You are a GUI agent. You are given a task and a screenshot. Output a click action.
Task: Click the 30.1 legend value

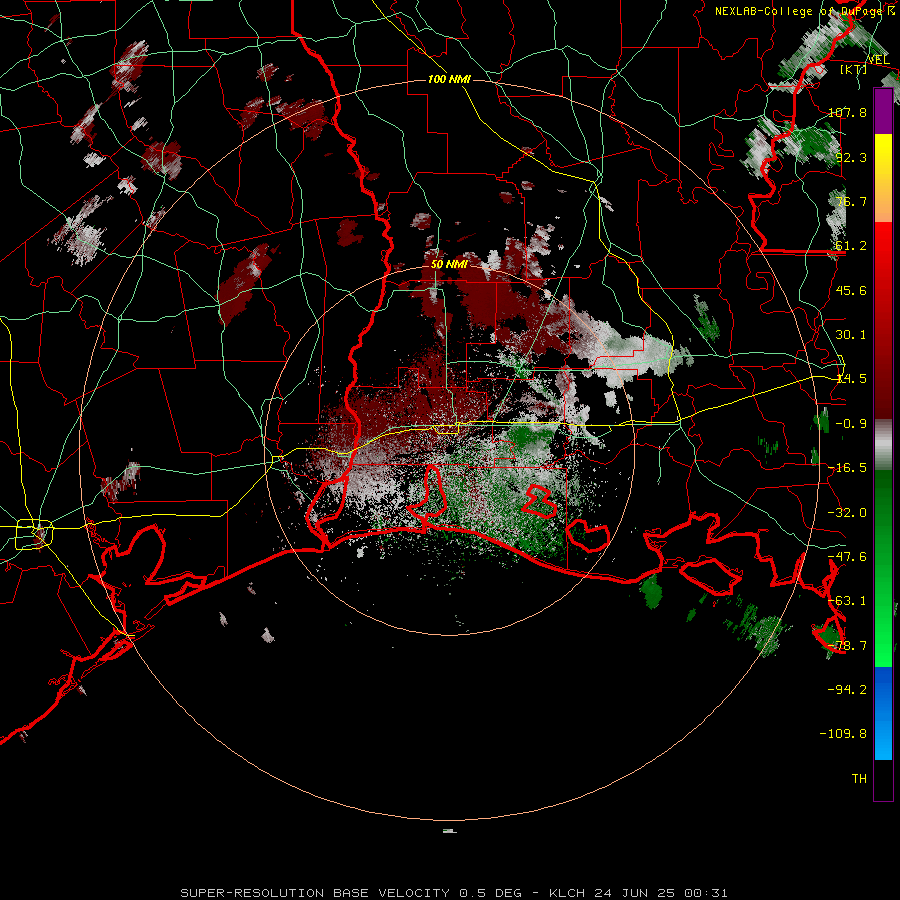851,335
